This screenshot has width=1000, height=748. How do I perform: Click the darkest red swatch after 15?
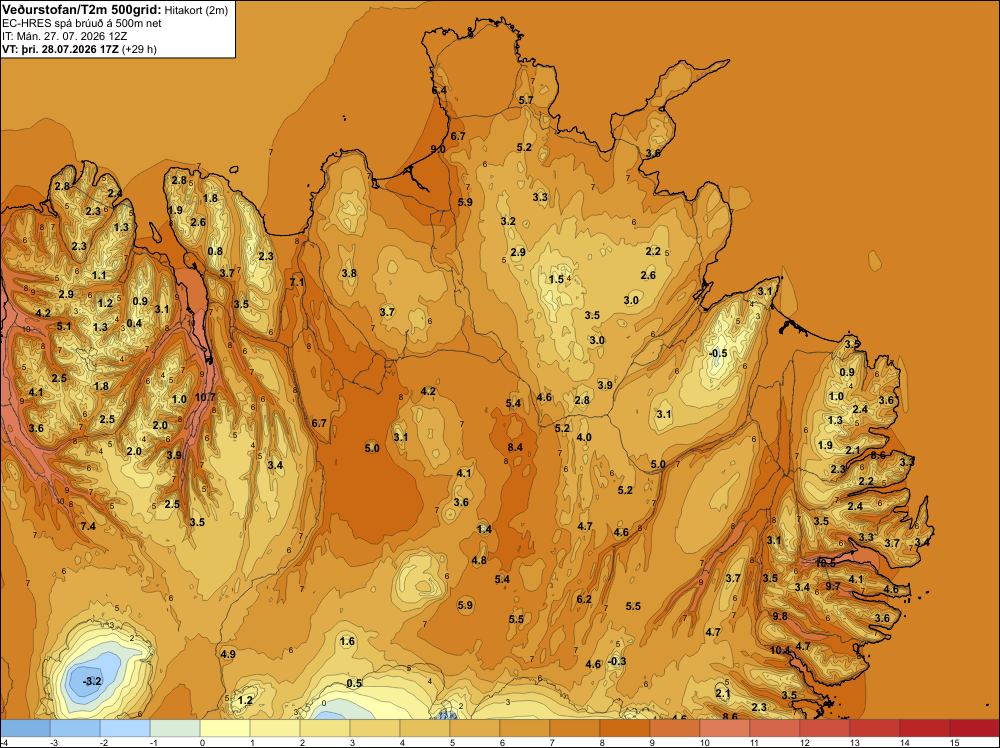click(x=974, y=728)
